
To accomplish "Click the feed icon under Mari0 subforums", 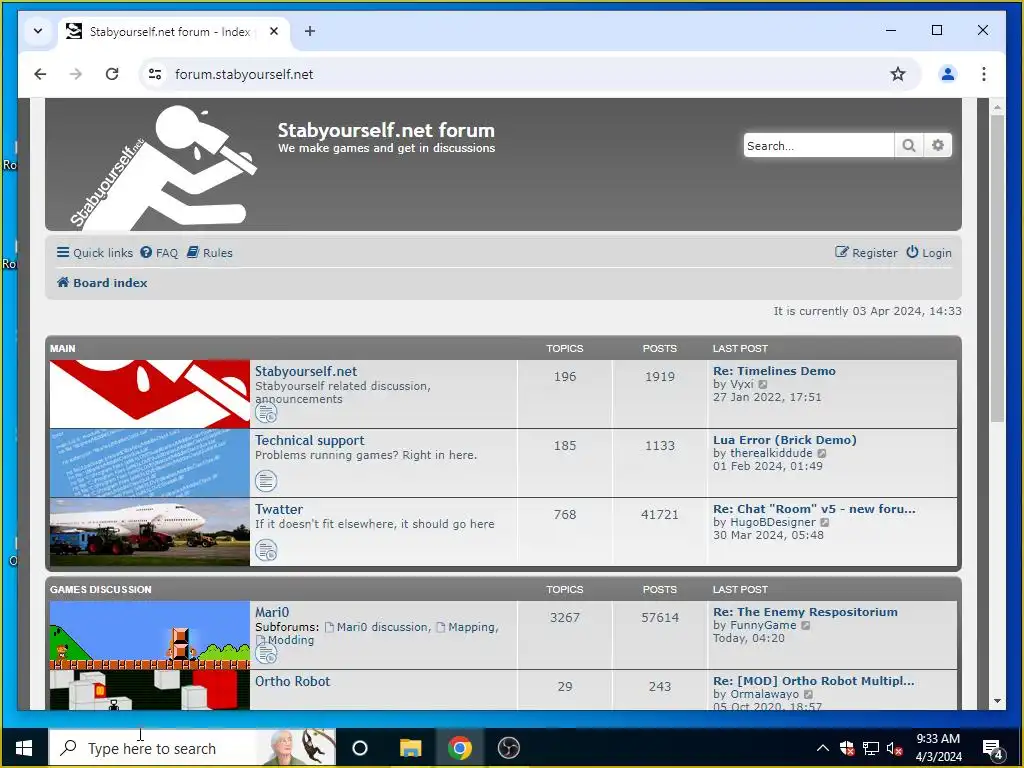I will click(x=266, y=653).
